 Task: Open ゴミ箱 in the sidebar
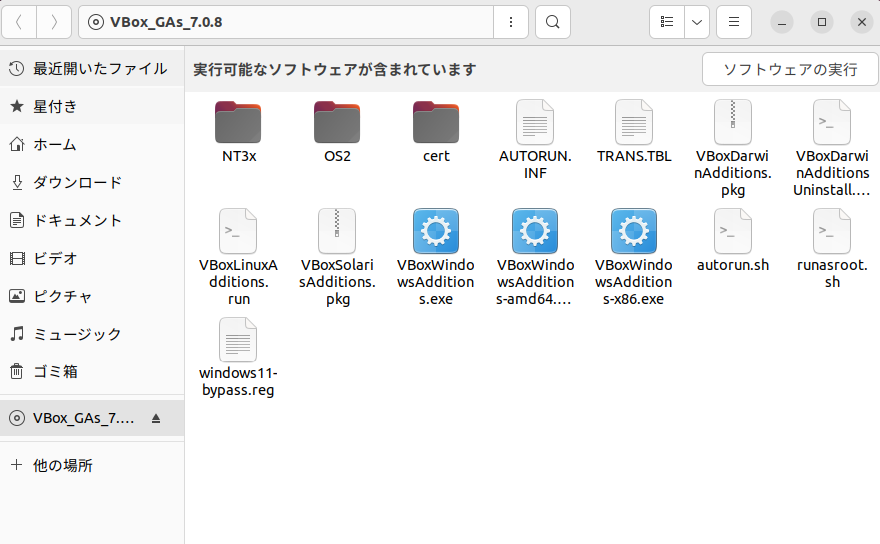[x=92, y=371]
